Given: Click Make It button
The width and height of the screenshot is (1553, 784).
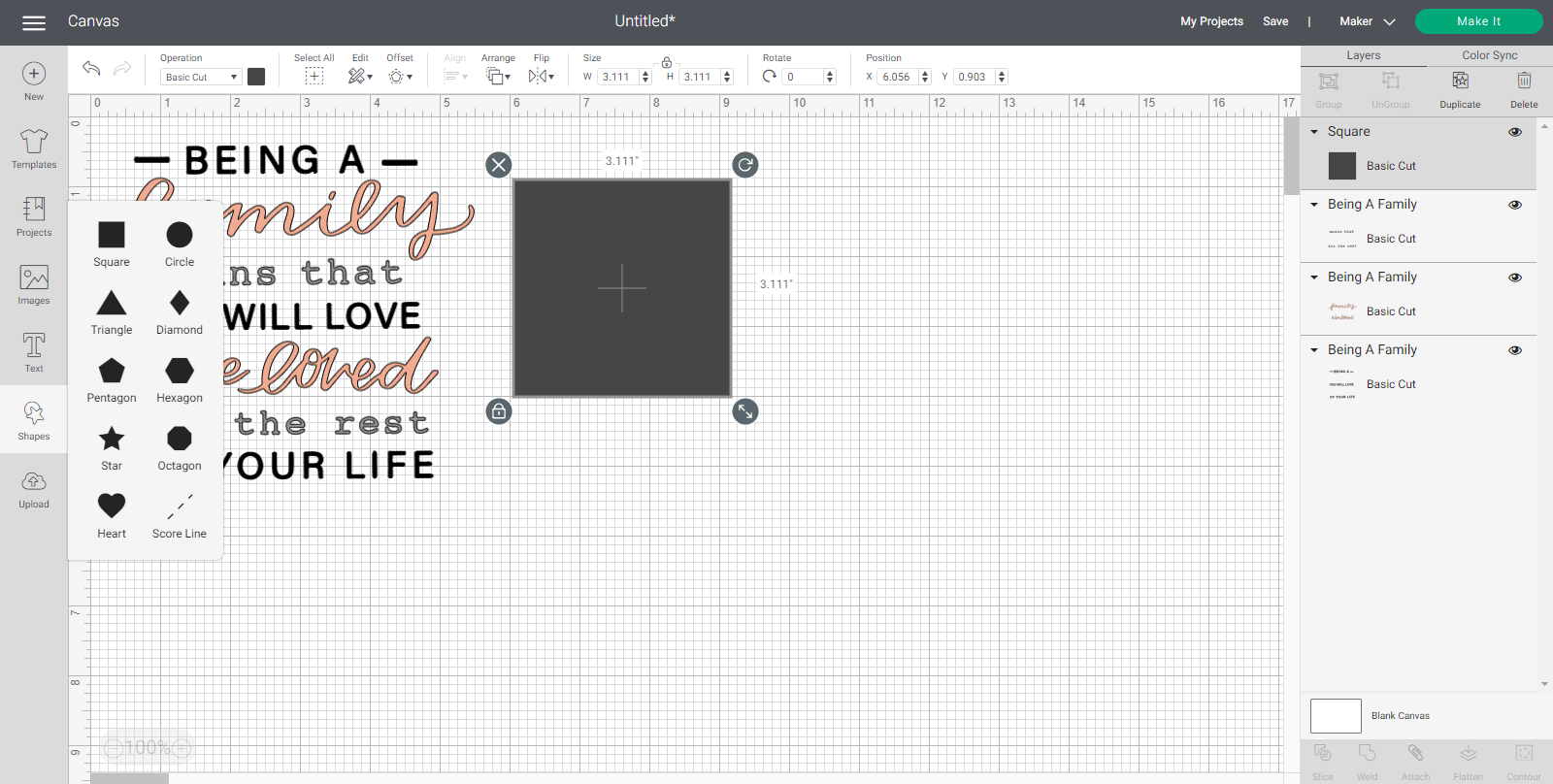Looking at the screenshot, I should coord(1478,21).
